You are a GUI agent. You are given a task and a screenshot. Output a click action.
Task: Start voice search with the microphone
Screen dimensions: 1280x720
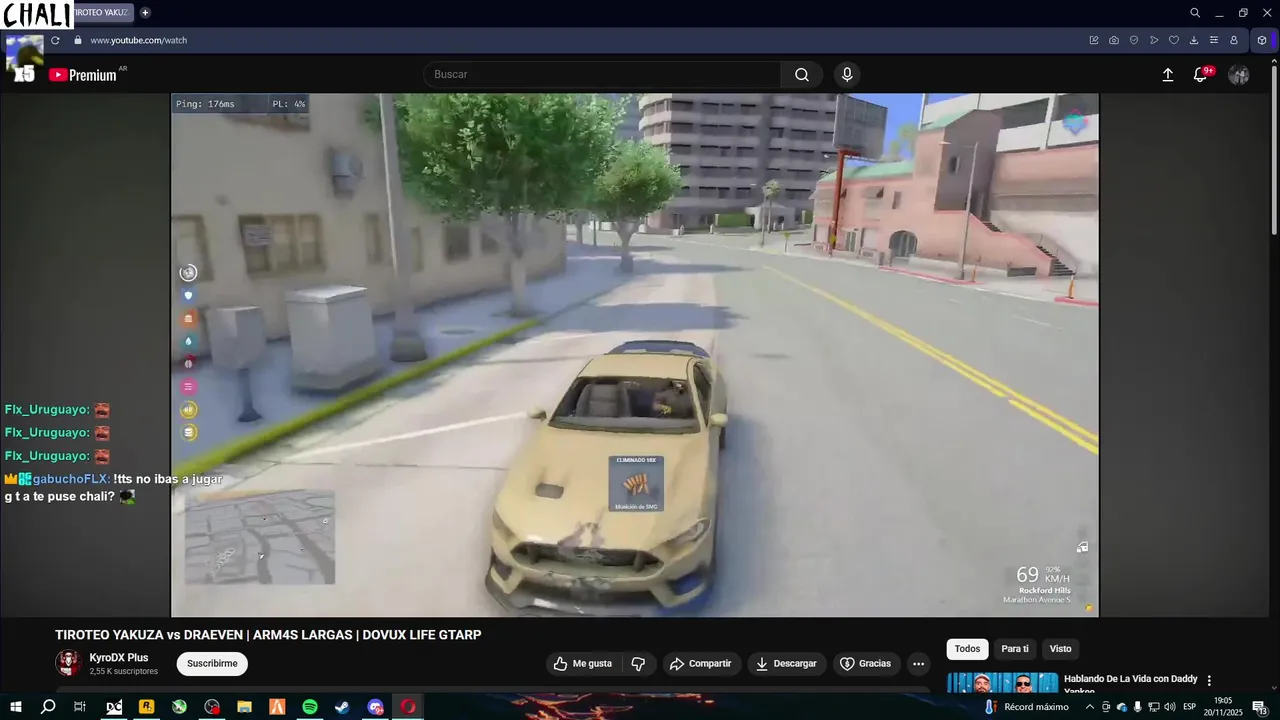click(847, 75)
